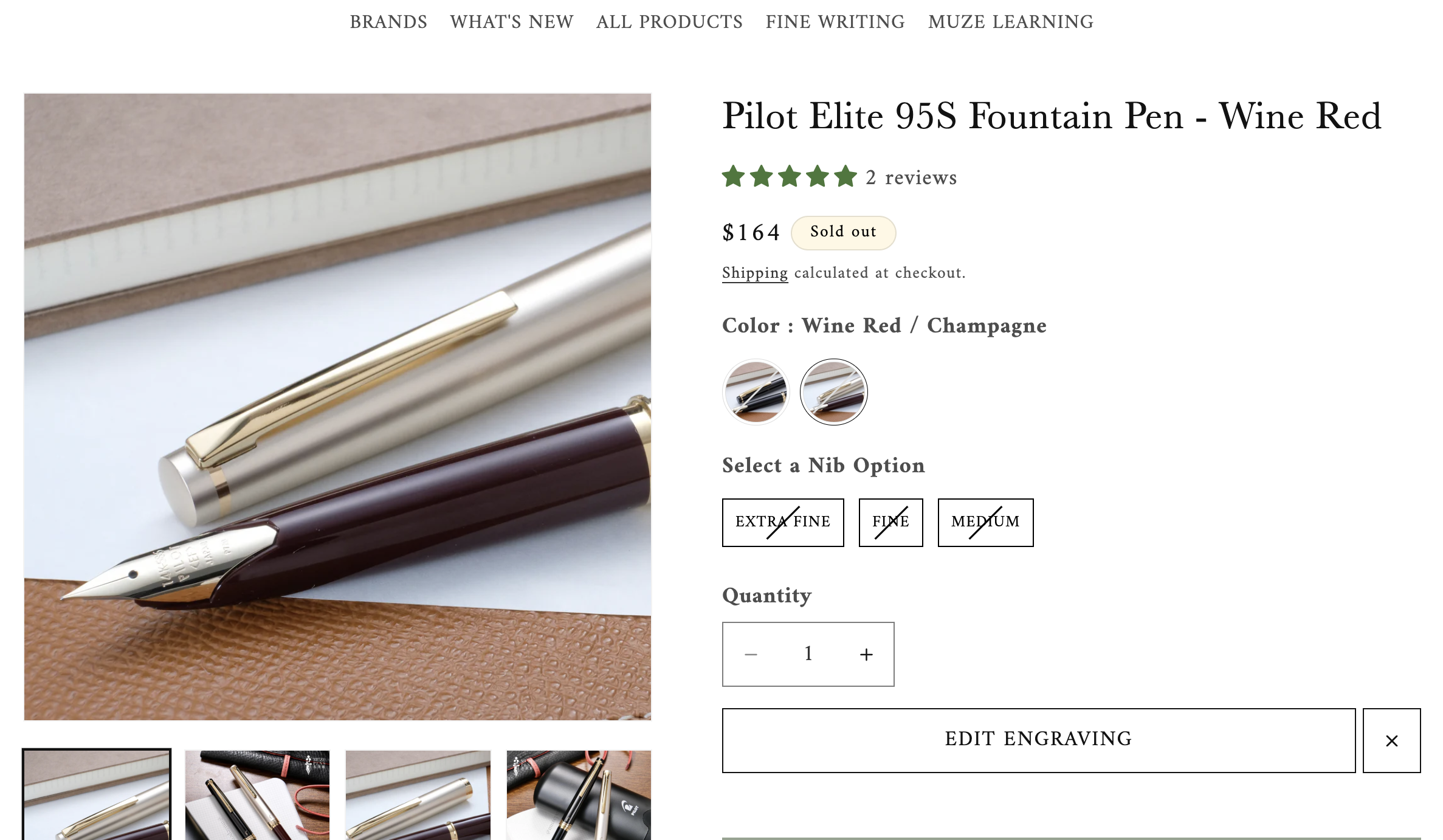Image resolution: width=1443 pixels, height=840 pixels.
Task: Open the ALL PRODUCTS page
Action: coord(669,22)
